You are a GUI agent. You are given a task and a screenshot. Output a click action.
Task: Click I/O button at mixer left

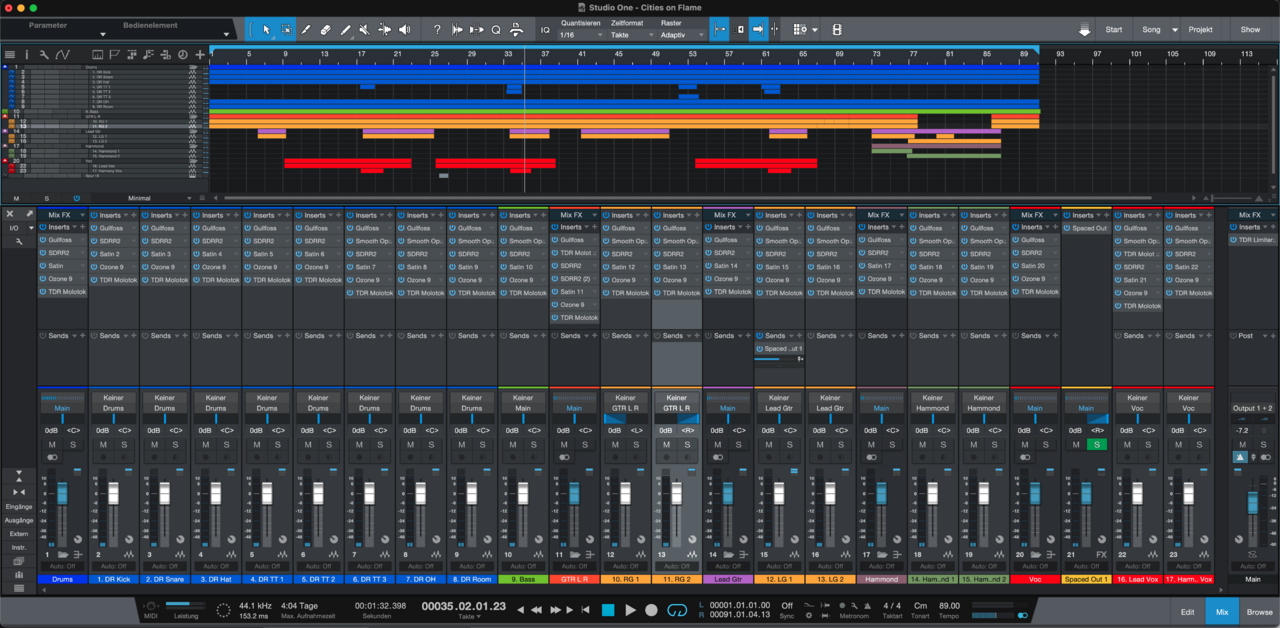(14, 228)
